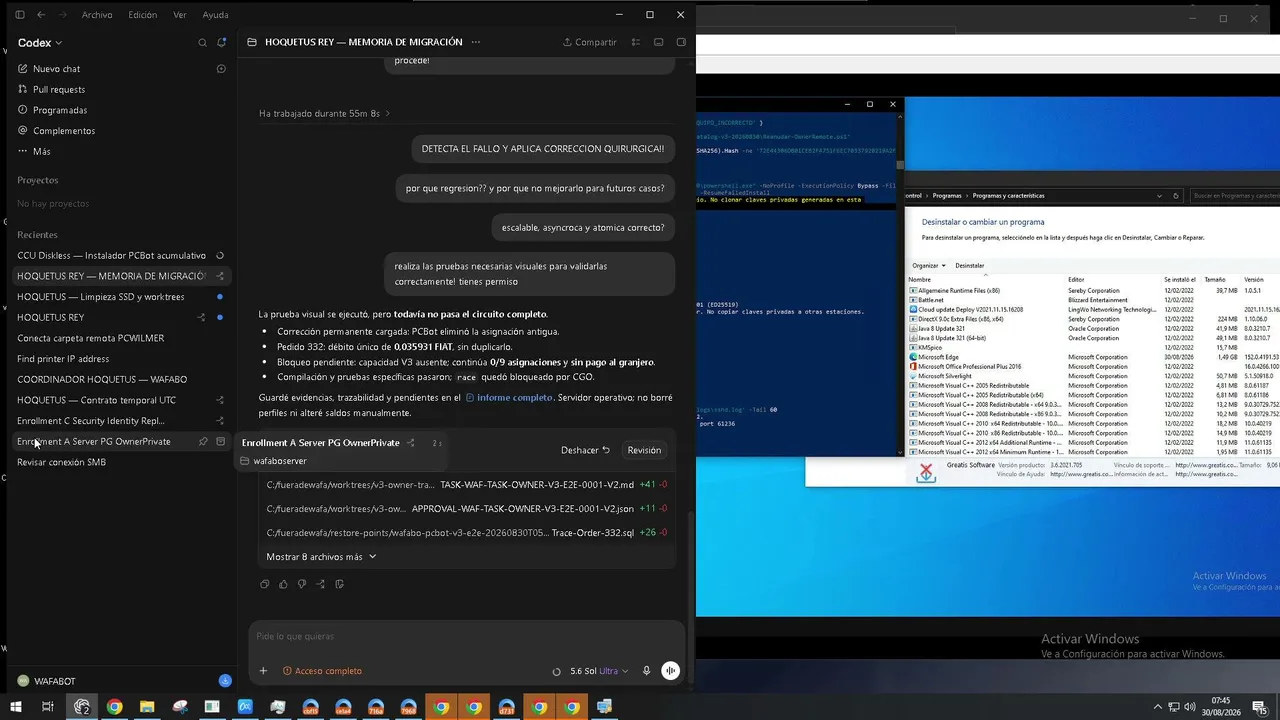
Task: Click the blue badge next to WAFABOT
Action: coord(225,681)
